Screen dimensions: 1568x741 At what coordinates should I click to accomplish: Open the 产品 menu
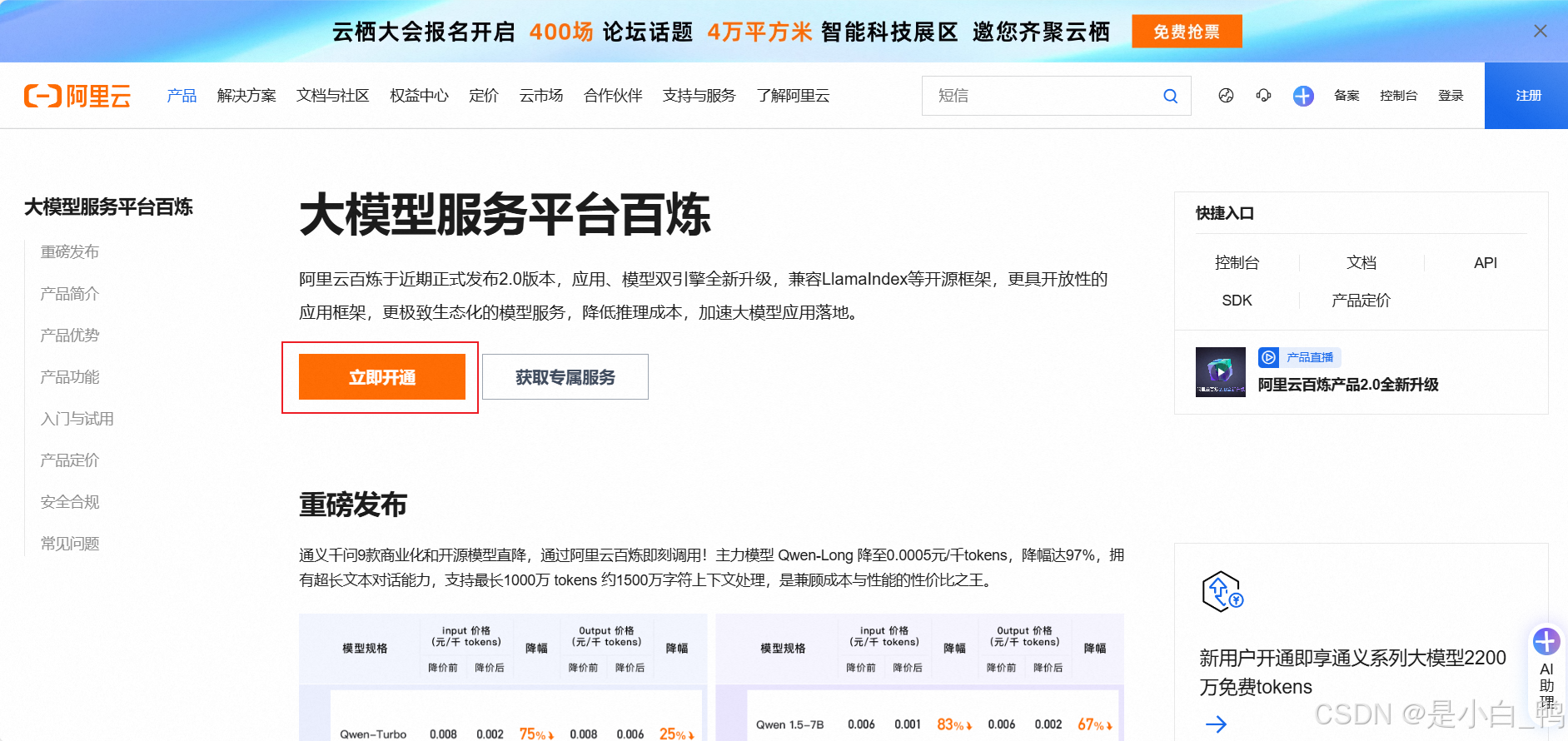182,96
